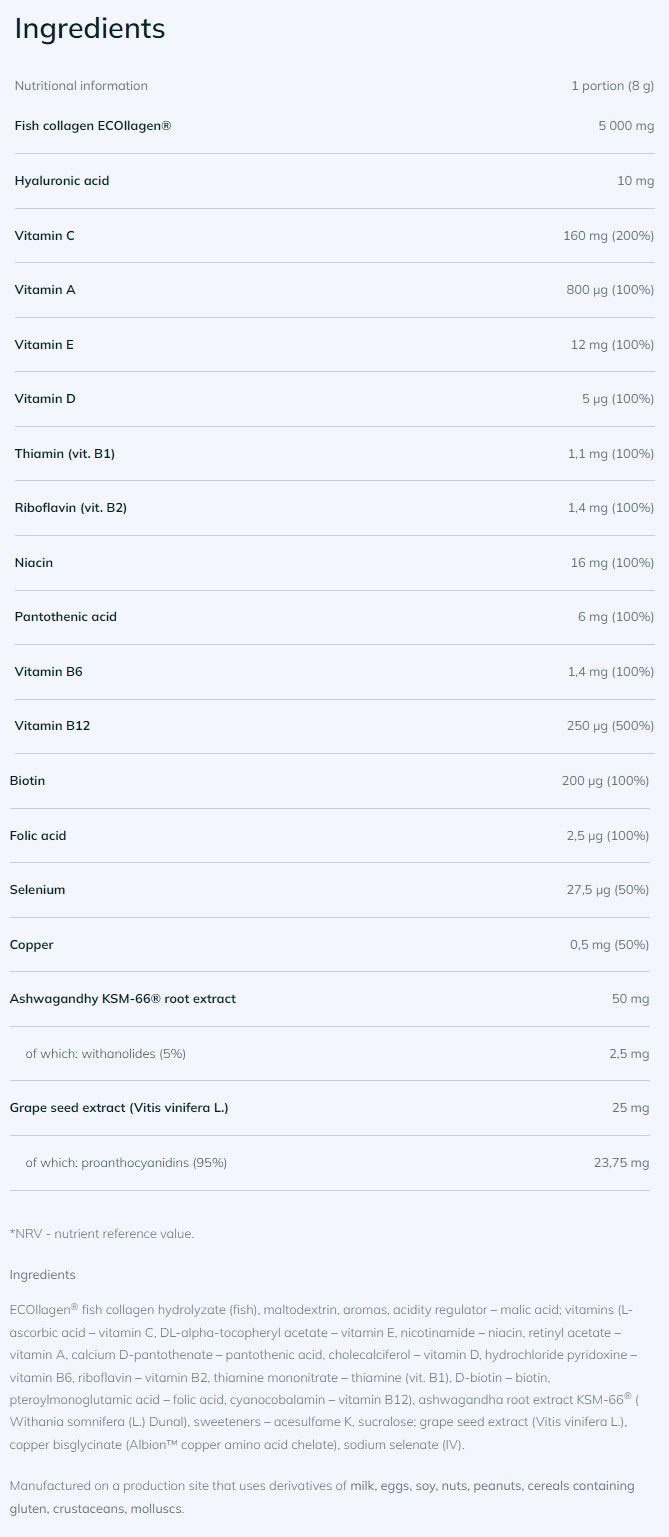The height and width of the screenshot is (1537, 669).
Task: Select the Vitamin A row label
Action: tap(45, 290)
